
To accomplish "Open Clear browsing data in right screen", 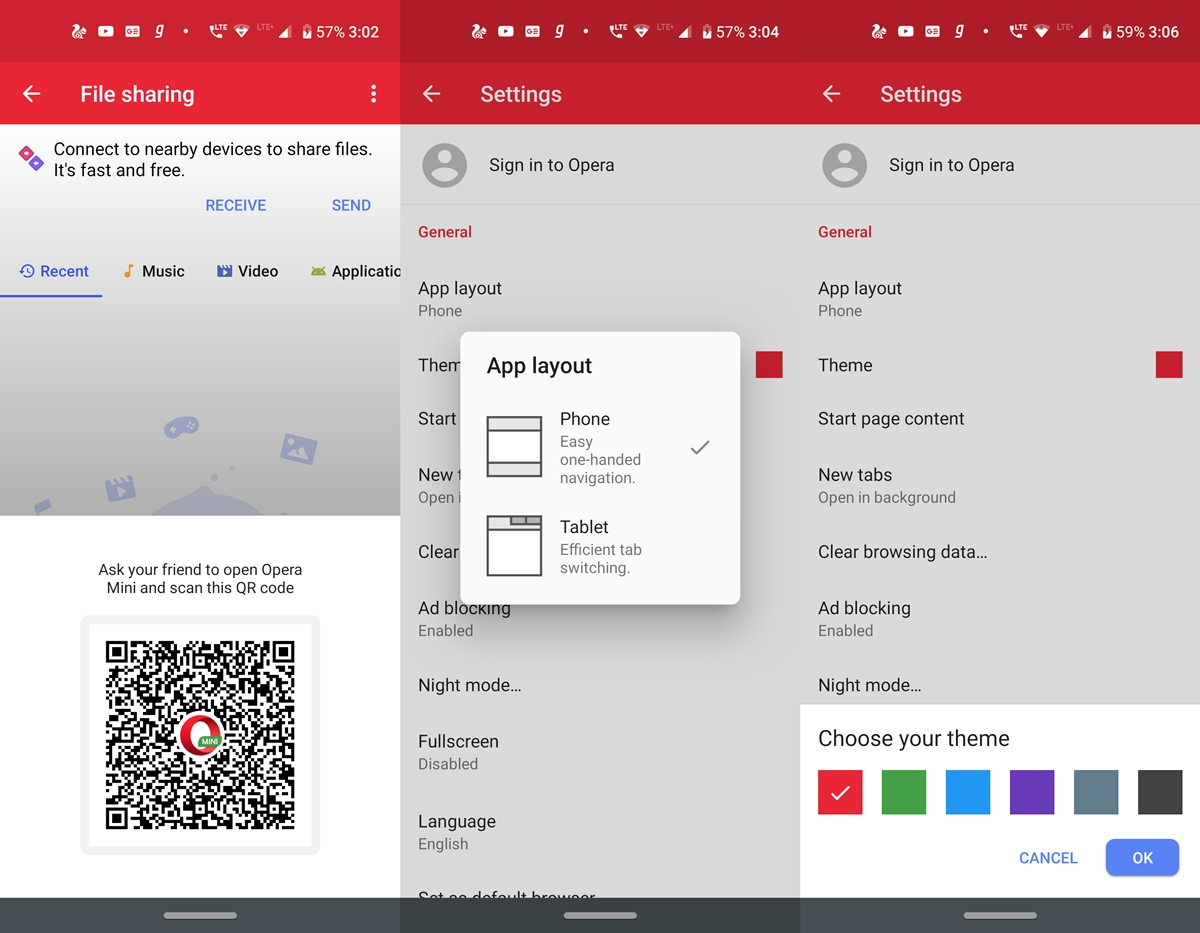I will point(1000,552).
